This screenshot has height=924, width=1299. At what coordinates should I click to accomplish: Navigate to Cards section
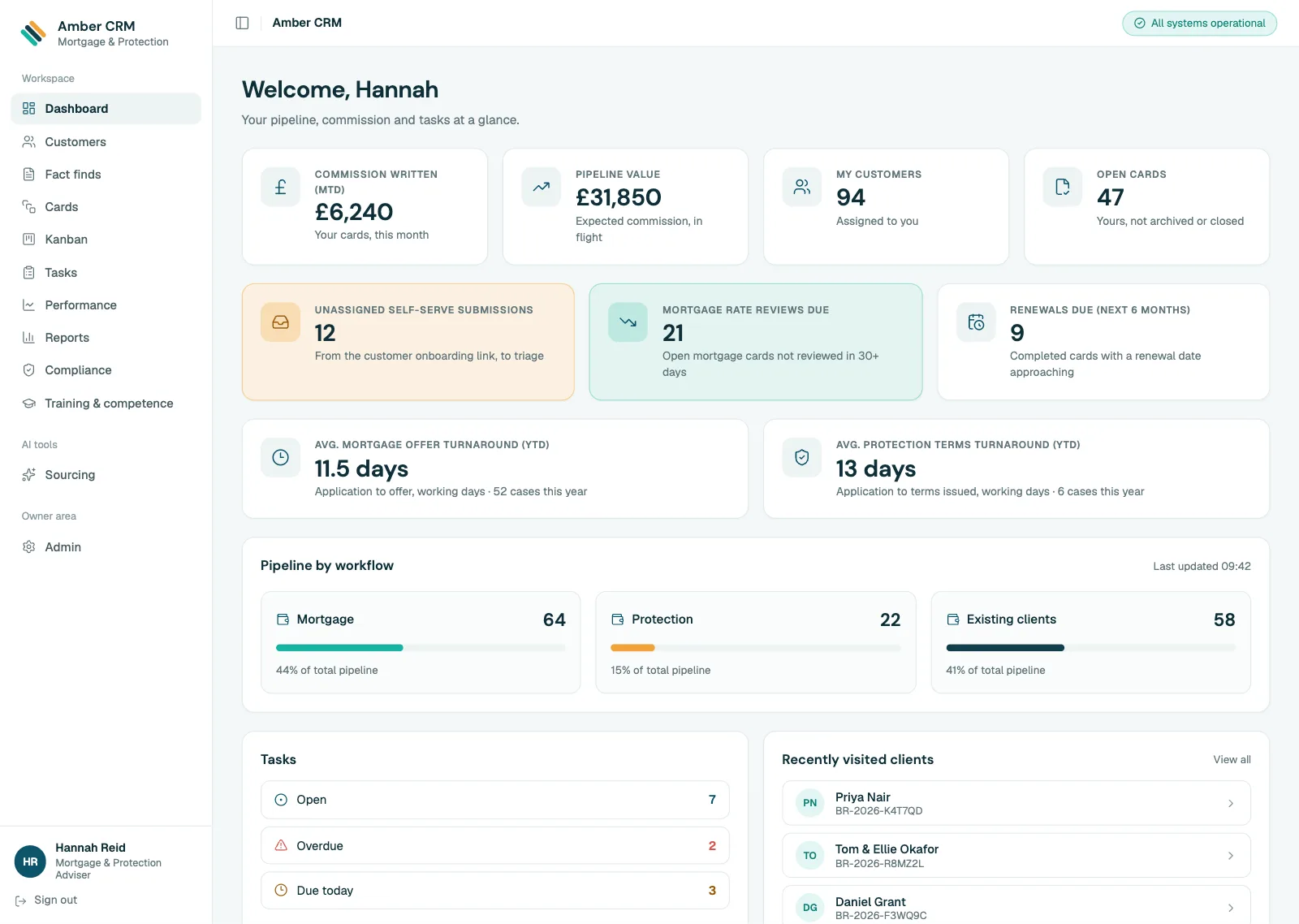pos(106,207)
